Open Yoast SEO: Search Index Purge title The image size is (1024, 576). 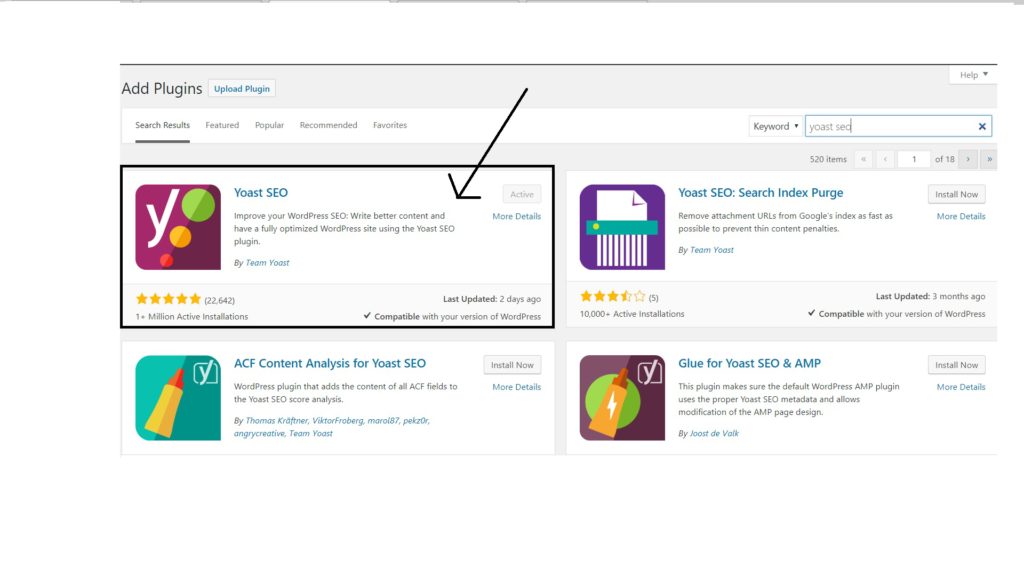coord(760,193)
